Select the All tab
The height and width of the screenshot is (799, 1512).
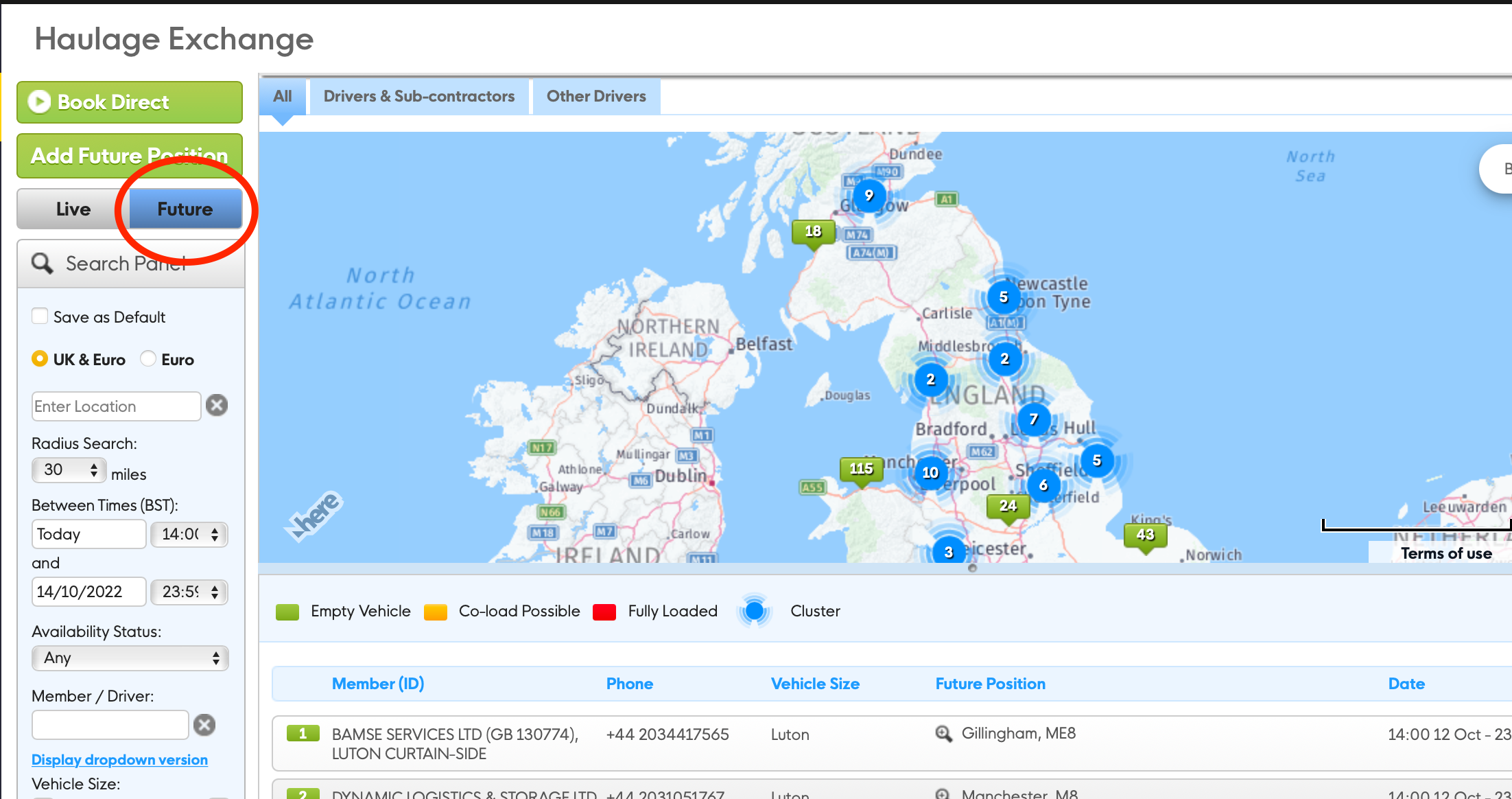pos(283,97)
